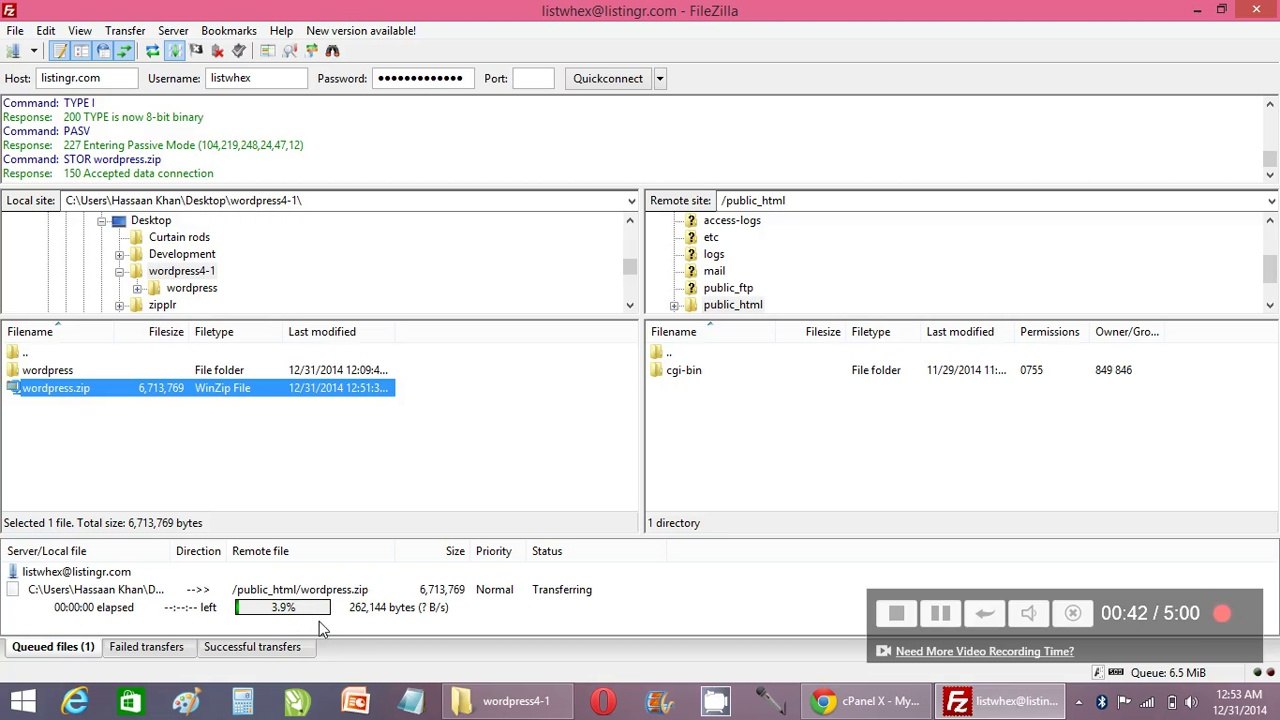Open the Bookmarks menu
1280x720 pixels.
pos(229,31)
